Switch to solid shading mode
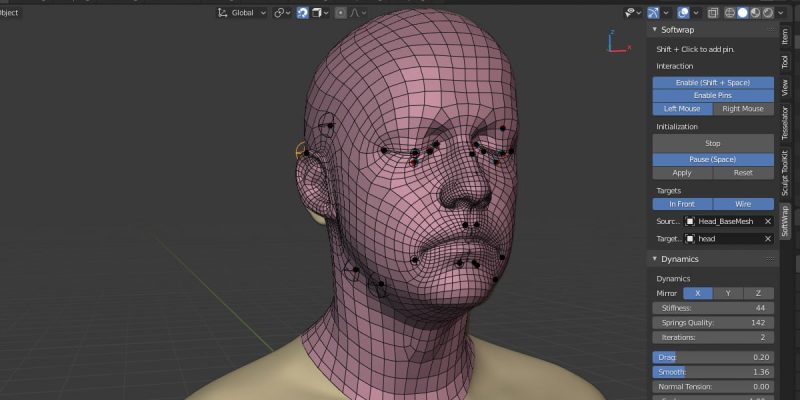This screenshot has width=800, height=400. click(742, 13)
